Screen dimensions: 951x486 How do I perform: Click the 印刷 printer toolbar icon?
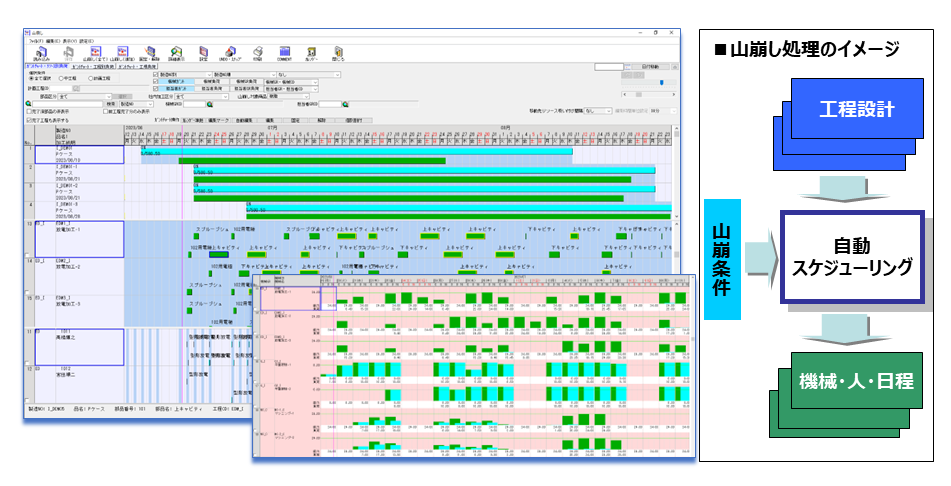click(x=258, y=53)
